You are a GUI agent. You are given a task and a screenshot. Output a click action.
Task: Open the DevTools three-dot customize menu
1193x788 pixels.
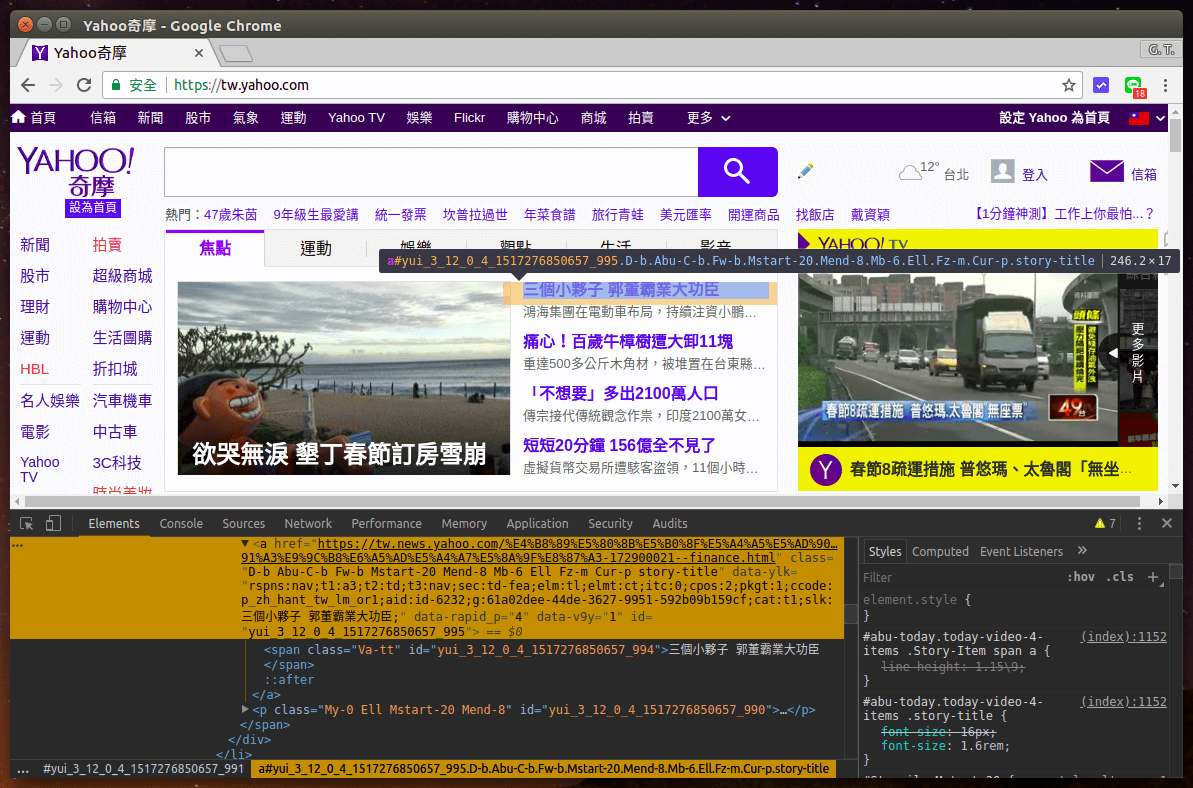(1139, 523)
